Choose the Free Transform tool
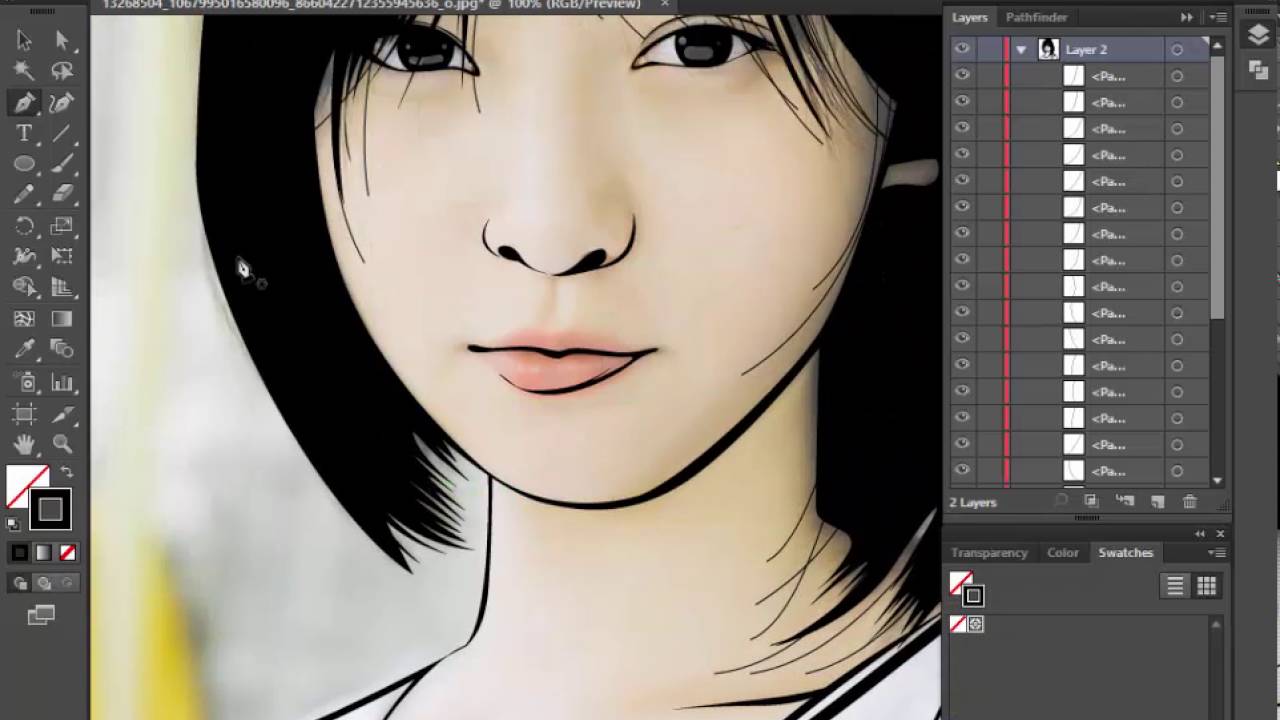This screenshot has height=720, width=1280. point(62,257)
